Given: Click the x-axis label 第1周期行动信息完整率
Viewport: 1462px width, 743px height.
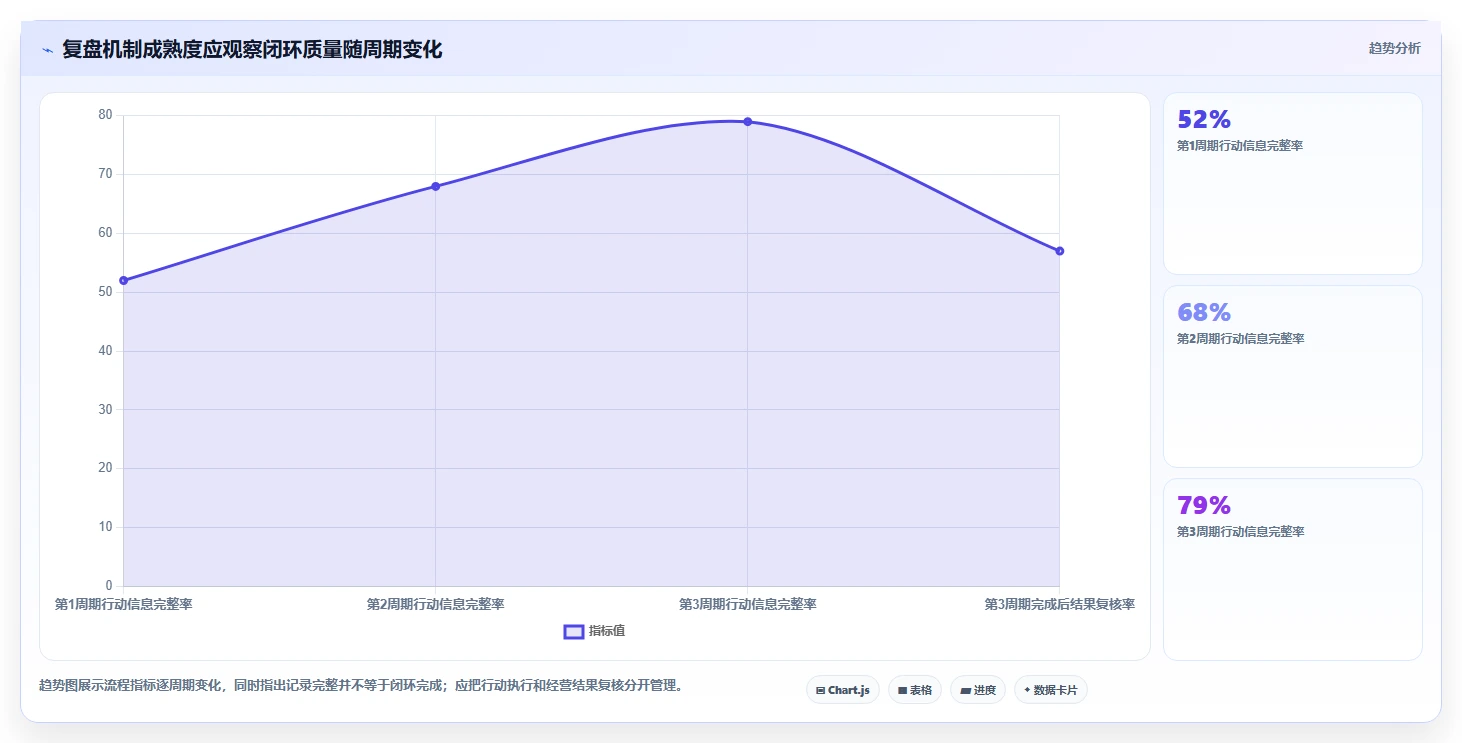Looking at the screenshot, I should pos(123,604).
